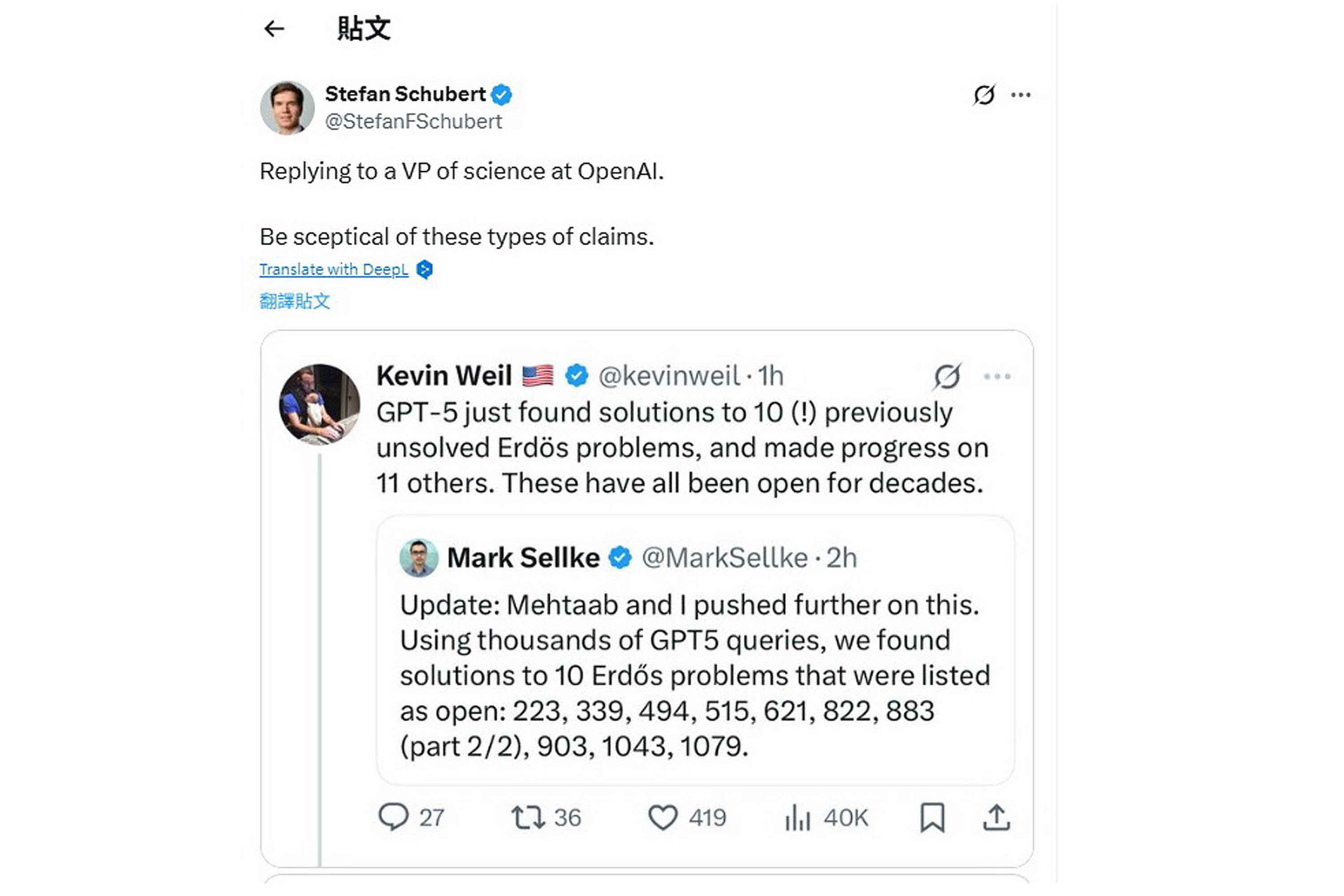This screenshot has width=1344, height=896.
Task: Click the DeepL logo icon
Action: pos(425,270)
